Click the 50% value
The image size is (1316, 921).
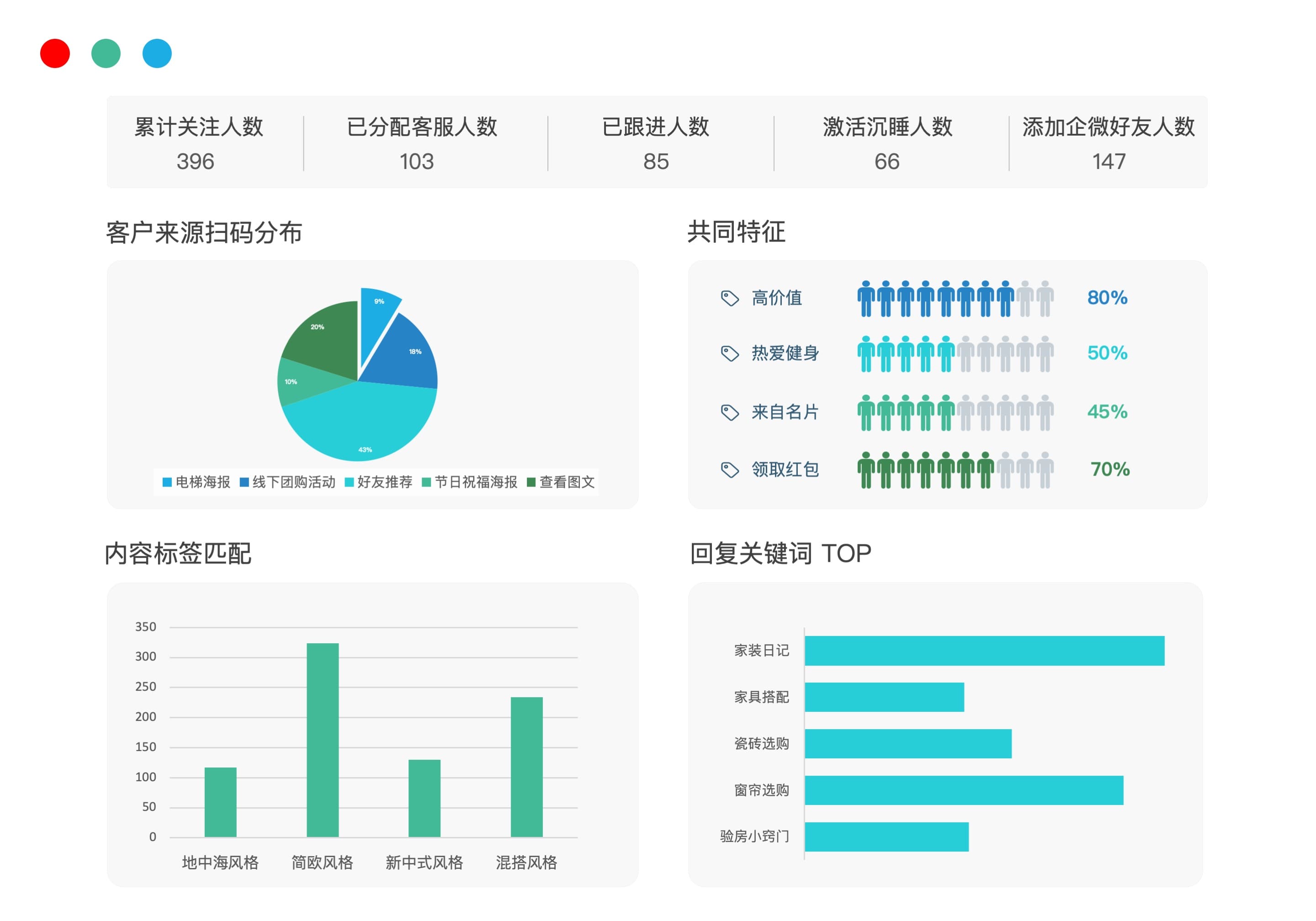coord(1107,353)
